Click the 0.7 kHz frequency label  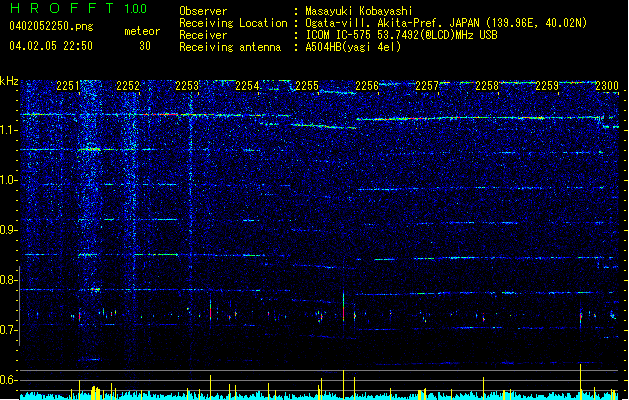[x=8, y=330]
